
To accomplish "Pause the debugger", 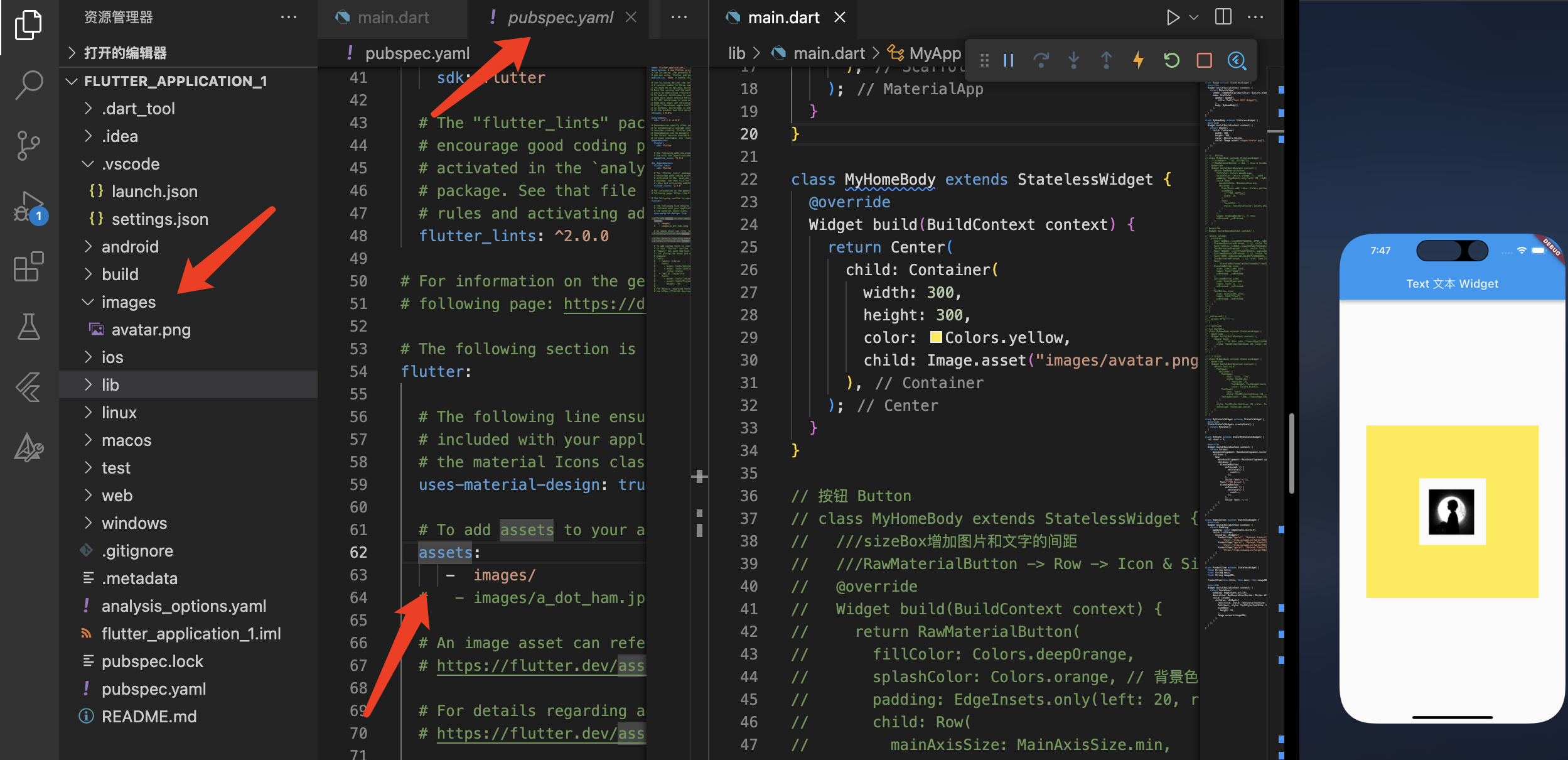I will click(x=1009, y=60).
